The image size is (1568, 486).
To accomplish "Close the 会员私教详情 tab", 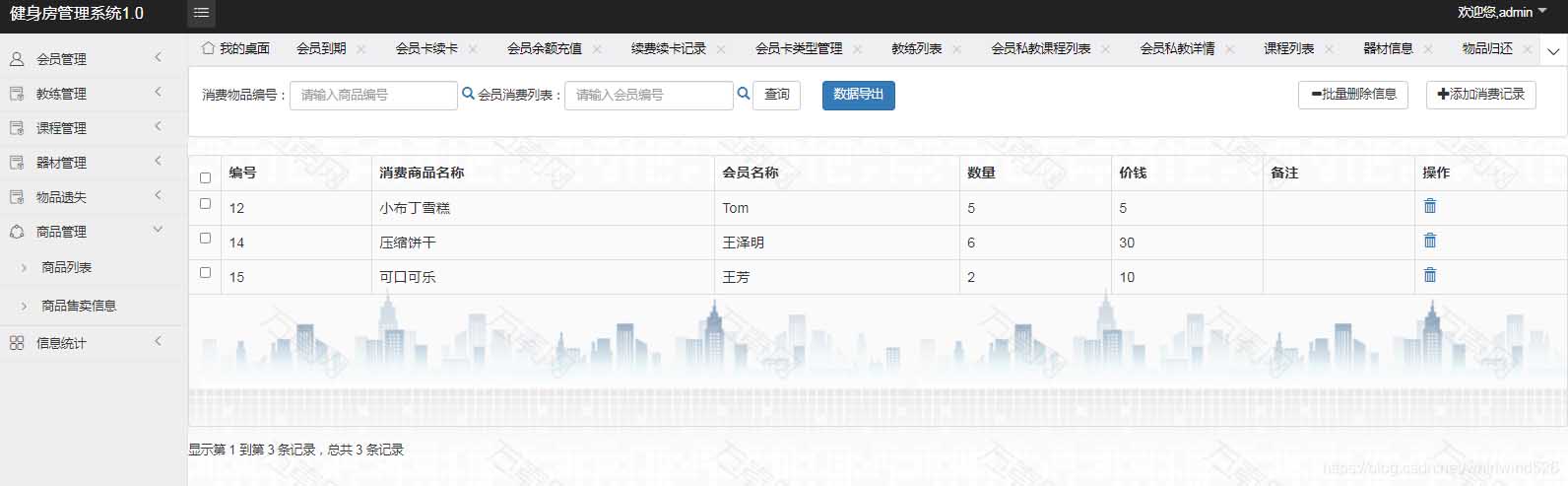I will tap(1229, 48).
